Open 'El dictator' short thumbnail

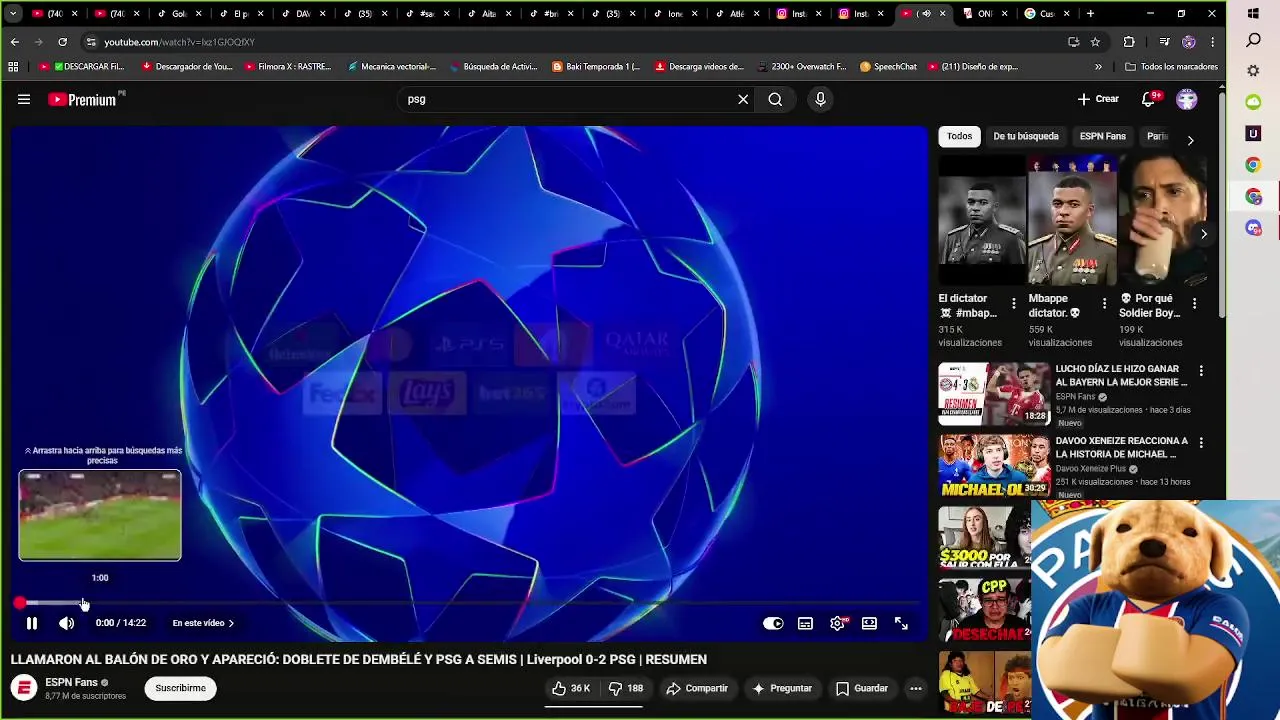[x=981, y=221]
